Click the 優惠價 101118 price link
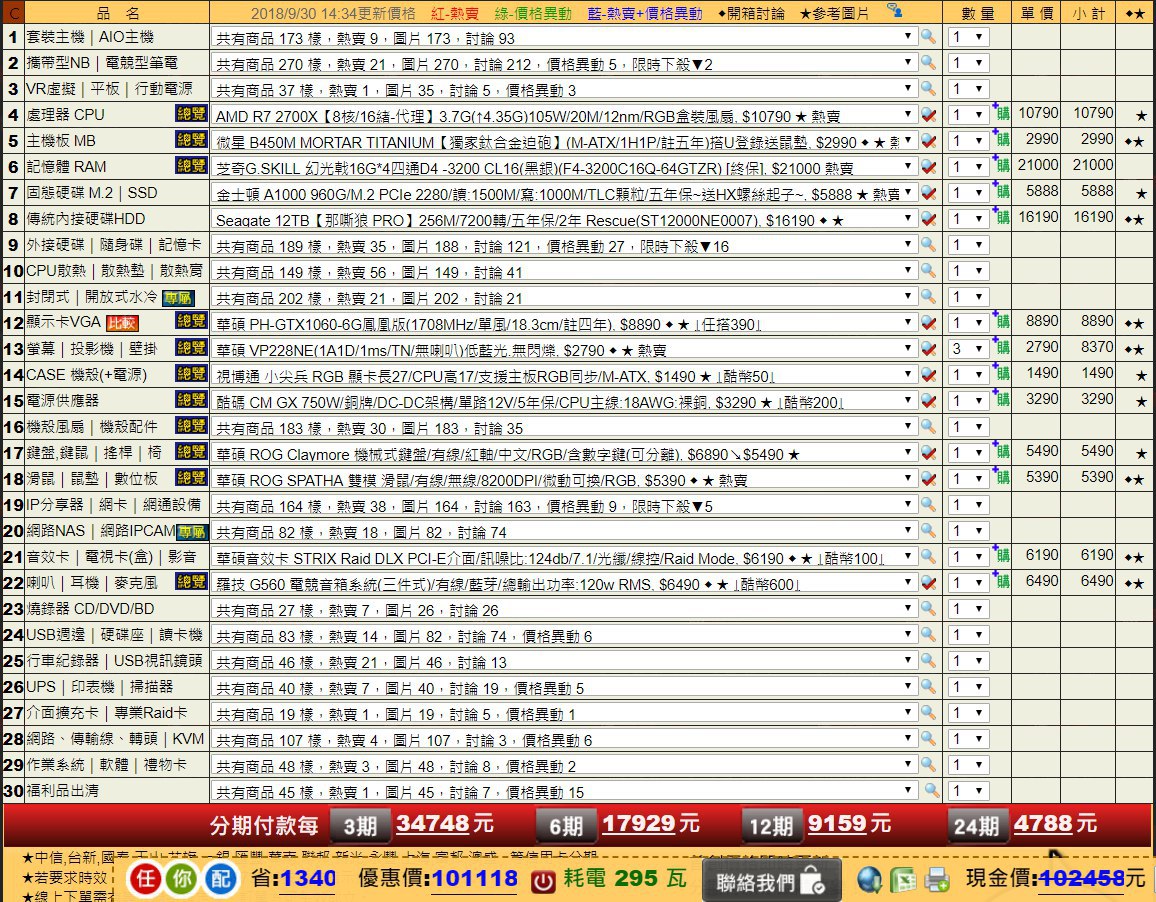Viewport: 1156px width, 902px height. click(474, 878)
